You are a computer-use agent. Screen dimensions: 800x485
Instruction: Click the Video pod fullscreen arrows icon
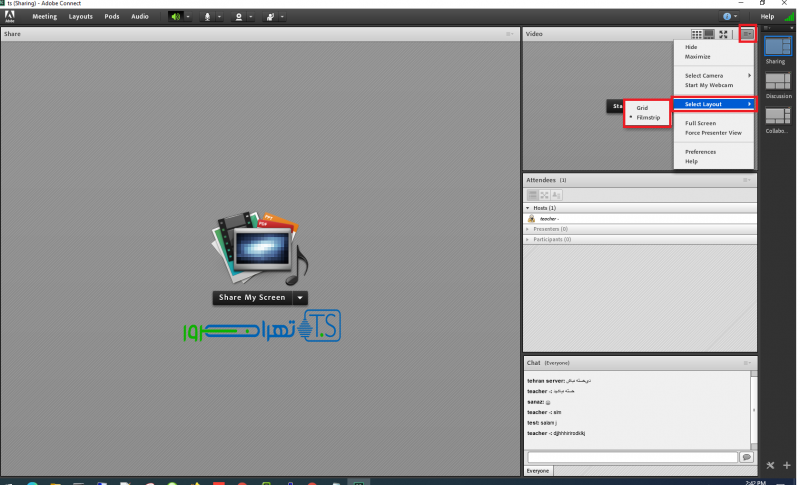(724, 34)
